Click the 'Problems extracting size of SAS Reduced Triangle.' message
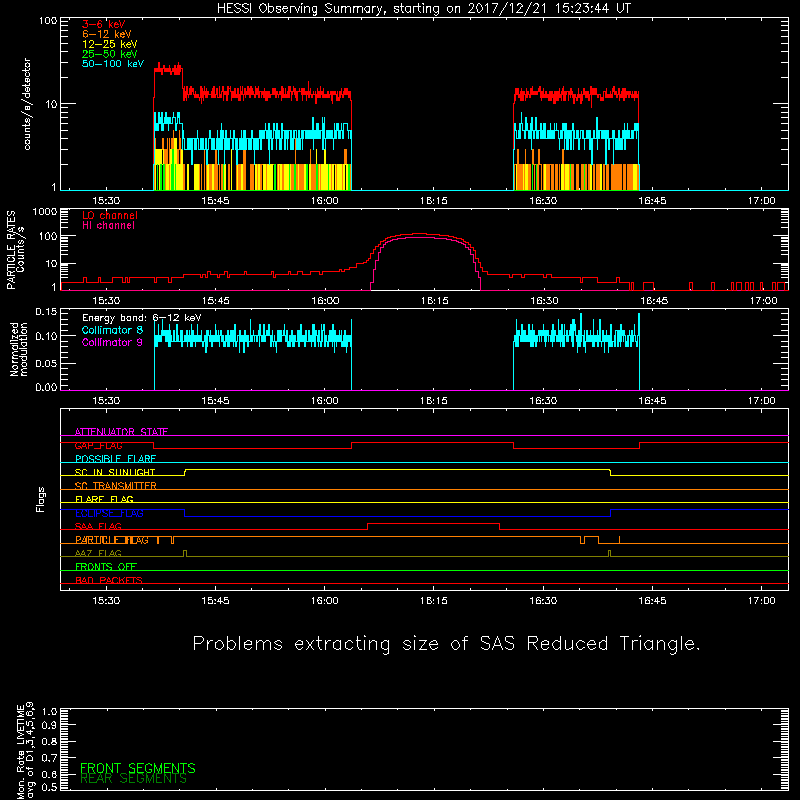This screenshot has width=800, height=800. (x=446, y=644)
